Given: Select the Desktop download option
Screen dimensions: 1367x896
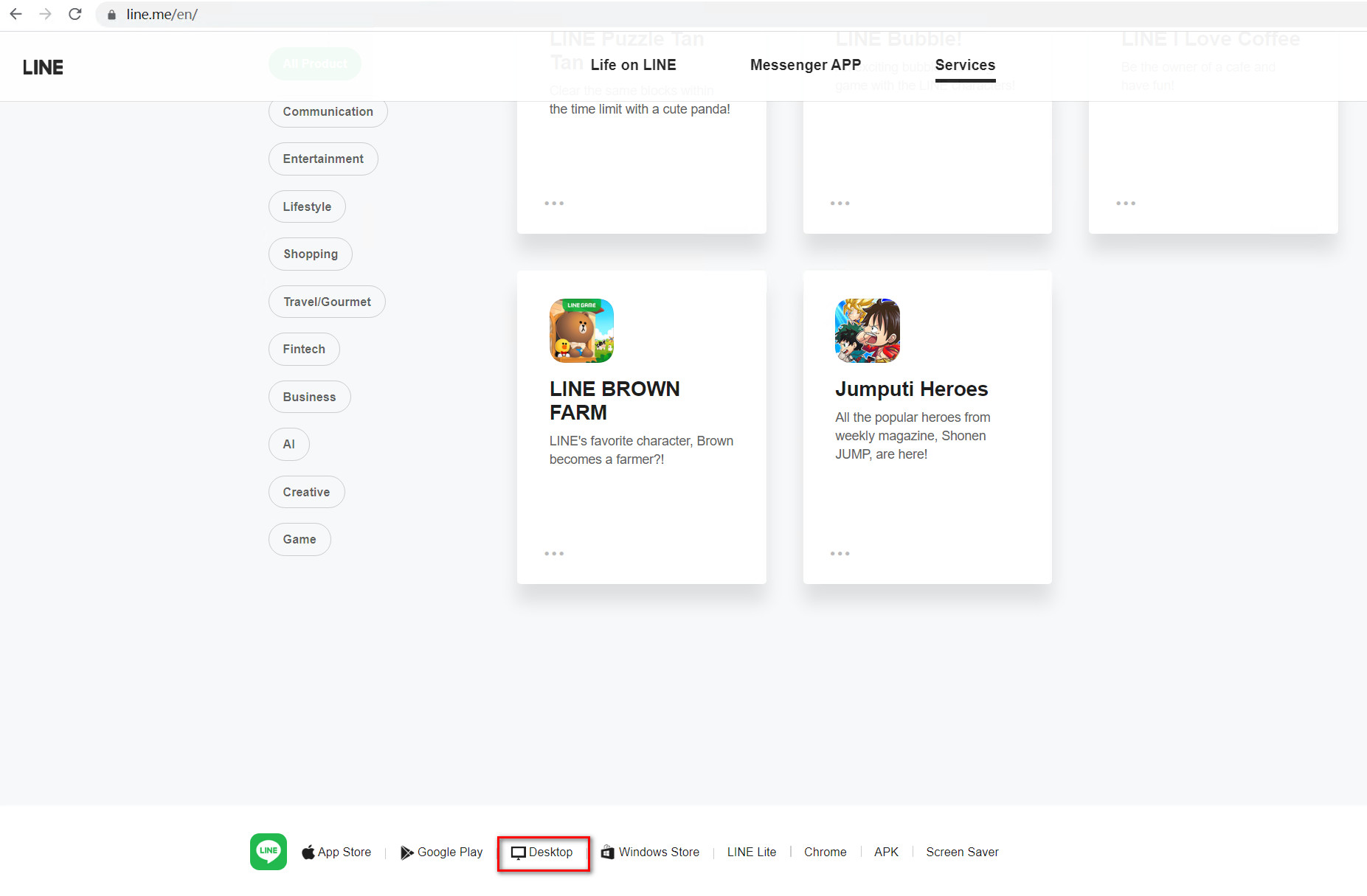Looking at the screenshot, I should tap(542, 852).
